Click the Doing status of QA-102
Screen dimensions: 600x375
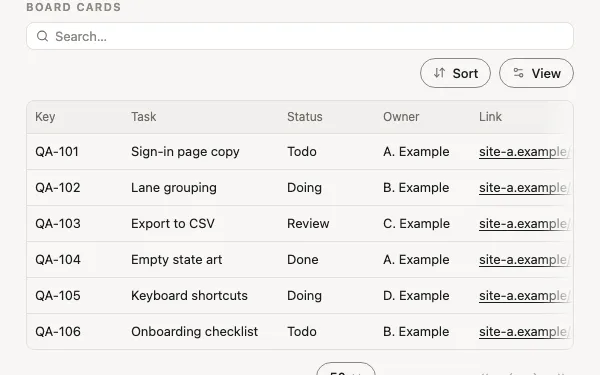305,188
